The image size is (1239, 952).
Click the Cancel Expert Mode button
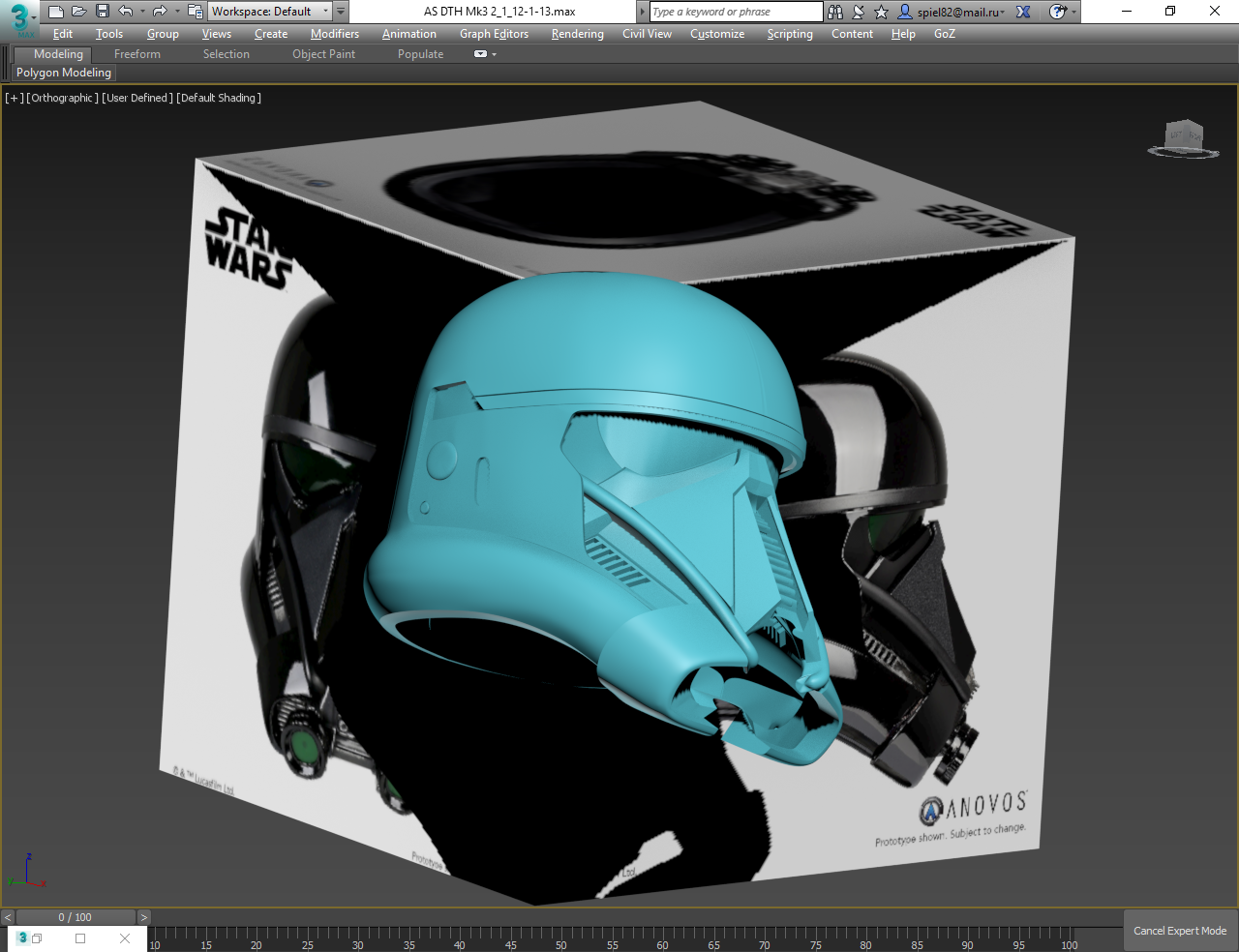coord(1180,931)
